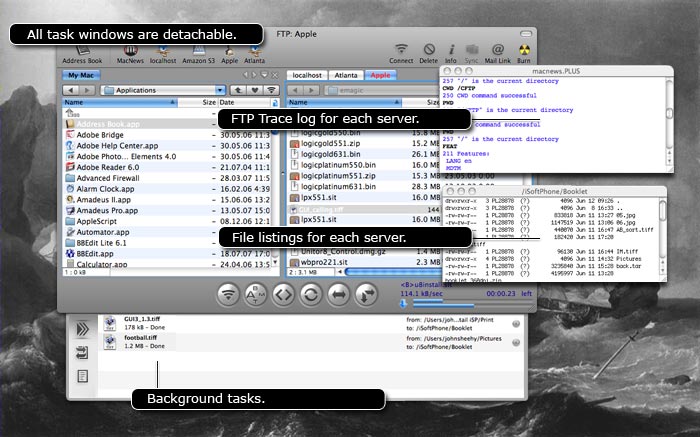
Task: Click the document log icon in background tasks sidebar
Action: coord(83,376)
